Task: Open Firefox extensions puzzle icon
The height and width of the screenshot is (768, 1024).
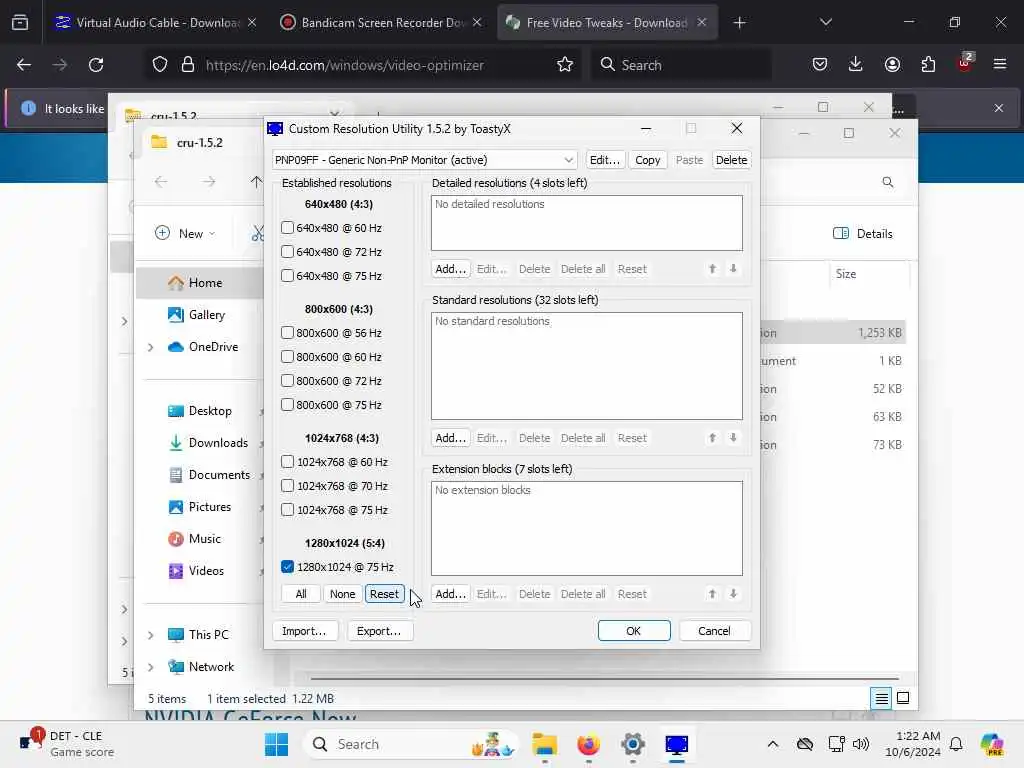Action: click(x=928, y=65)
